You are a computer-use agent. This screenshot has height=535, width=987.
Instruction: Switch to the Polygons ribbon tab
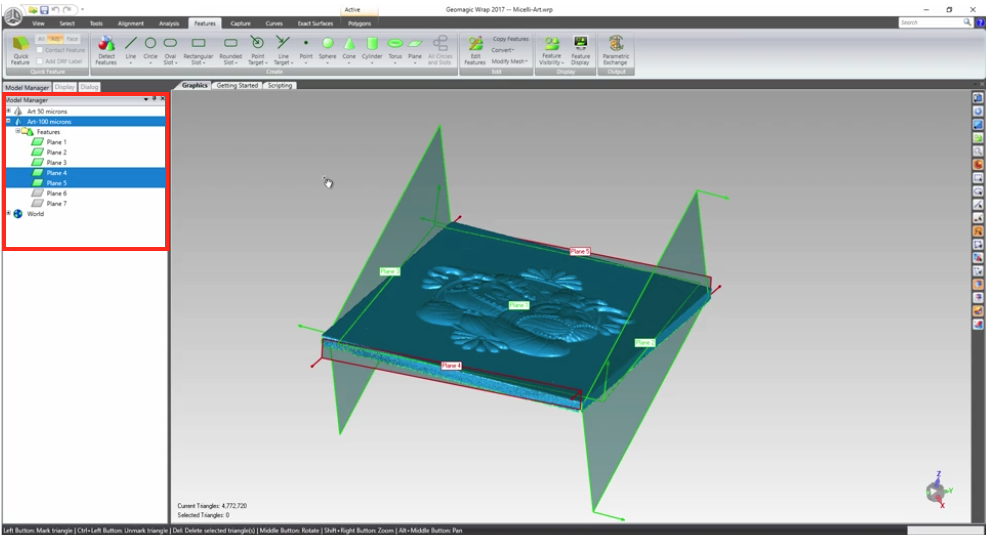[x=359, y=23]
